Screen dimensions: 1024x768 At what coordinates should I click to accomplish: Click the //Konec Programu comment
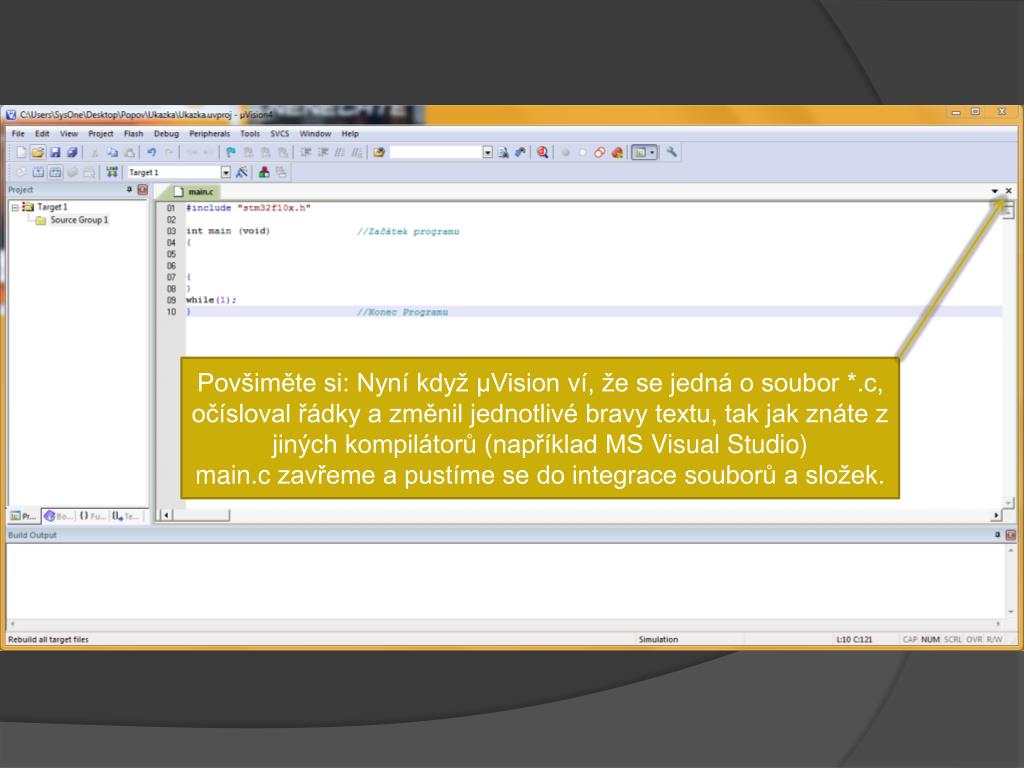coord(402,312)
